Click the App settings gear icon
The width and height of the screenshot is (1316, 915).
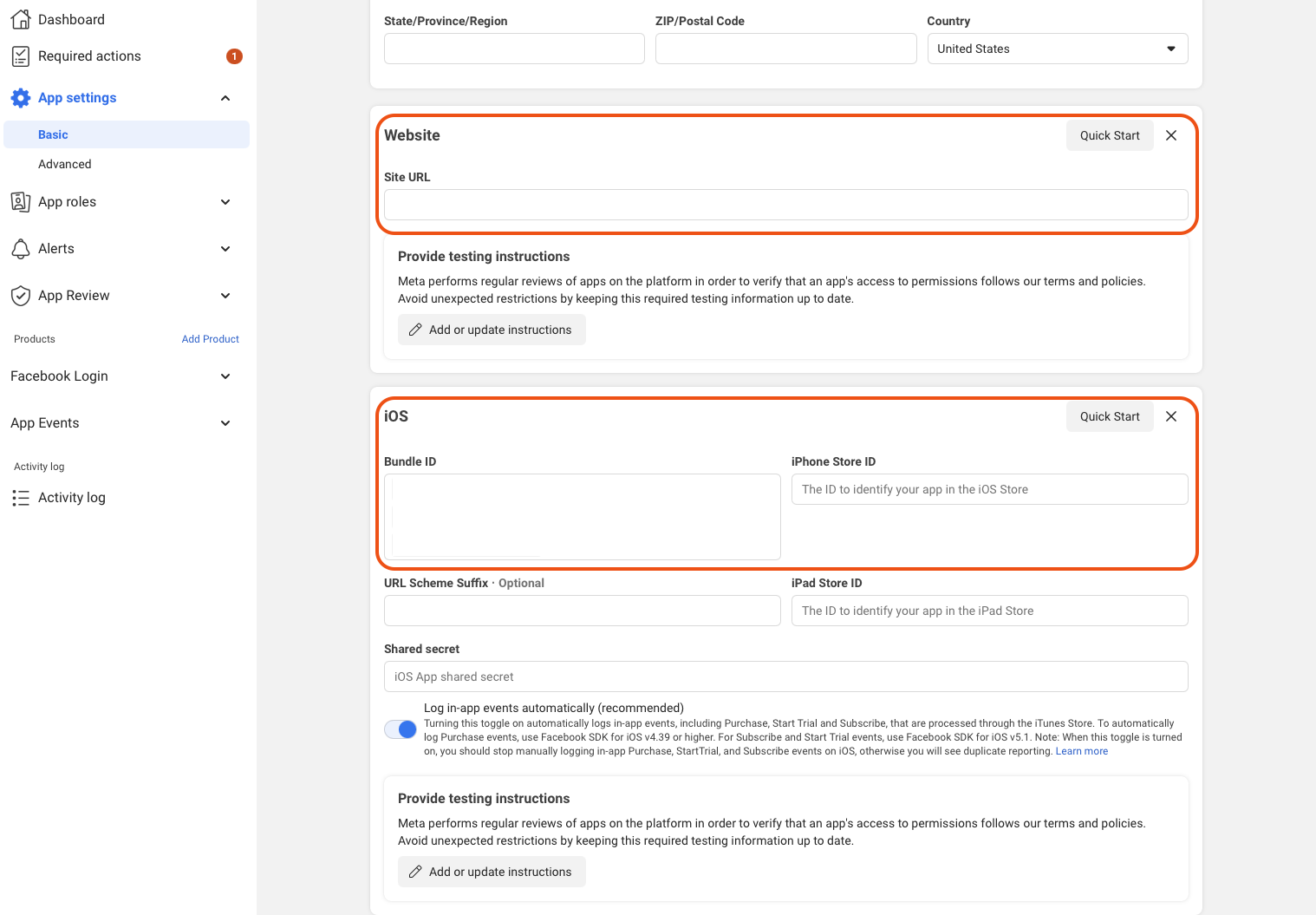coord(21,98)
